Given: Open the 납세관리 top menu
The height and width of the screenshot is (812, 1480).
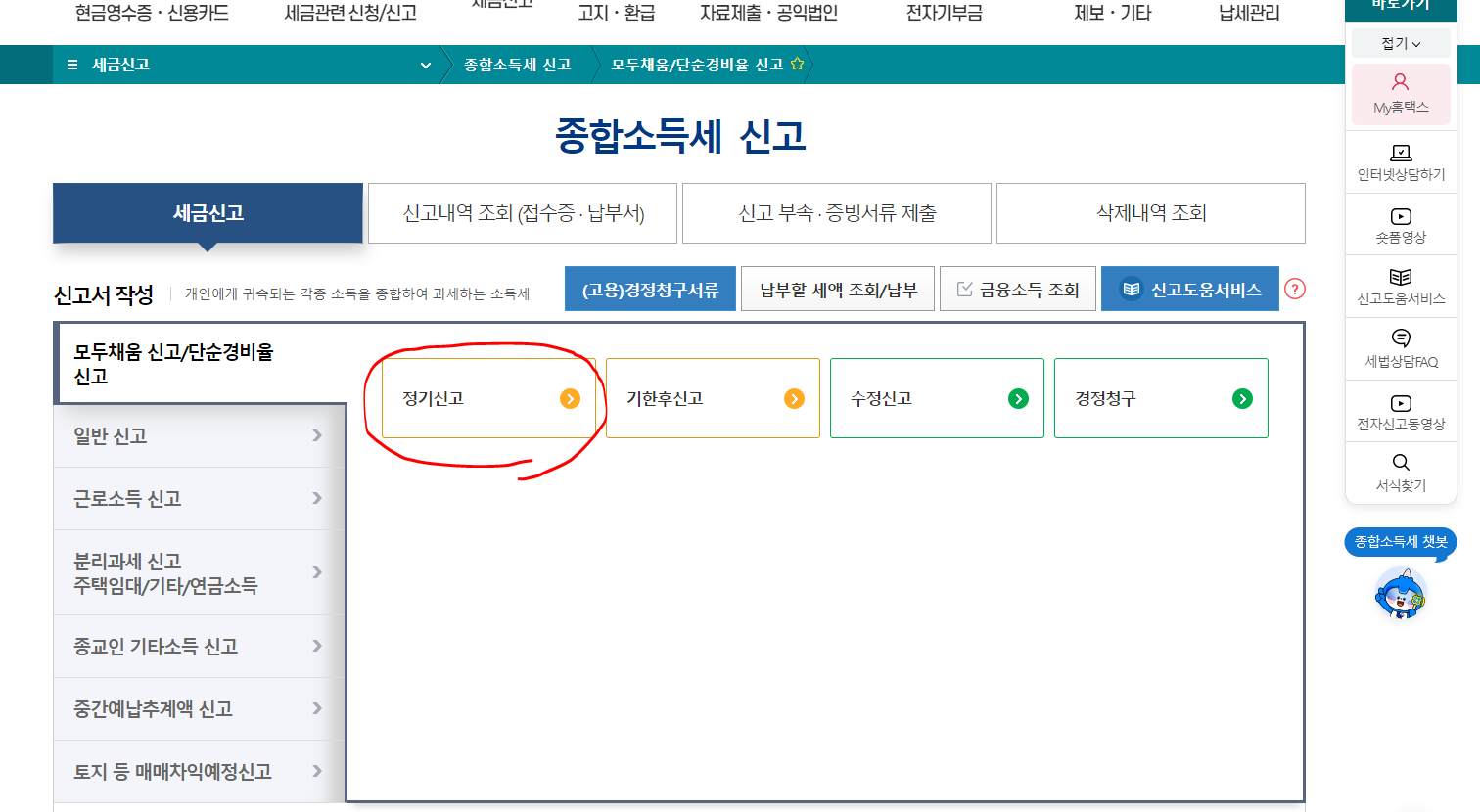Looking at the screenshot, I should point(1247,13).
